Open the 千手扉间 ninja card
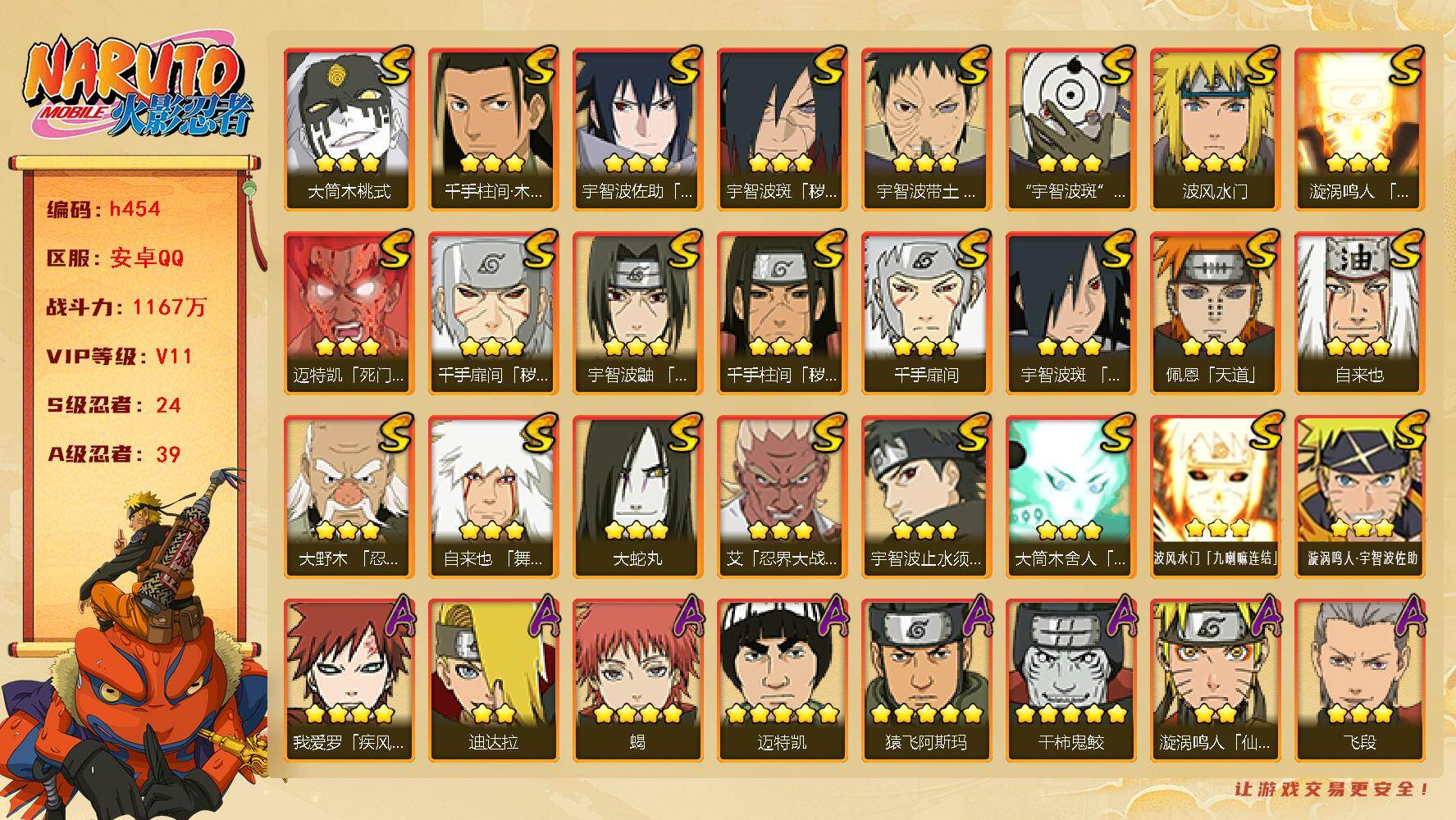Viewport: 1456px width, 820px height. tap(926, 313)
